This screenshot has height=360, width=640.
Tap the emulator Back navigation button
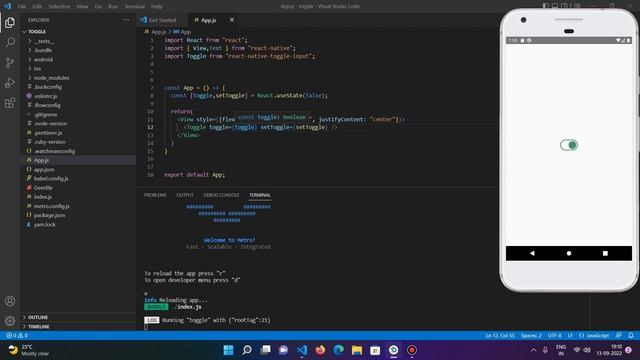click(x=532, y=253)
